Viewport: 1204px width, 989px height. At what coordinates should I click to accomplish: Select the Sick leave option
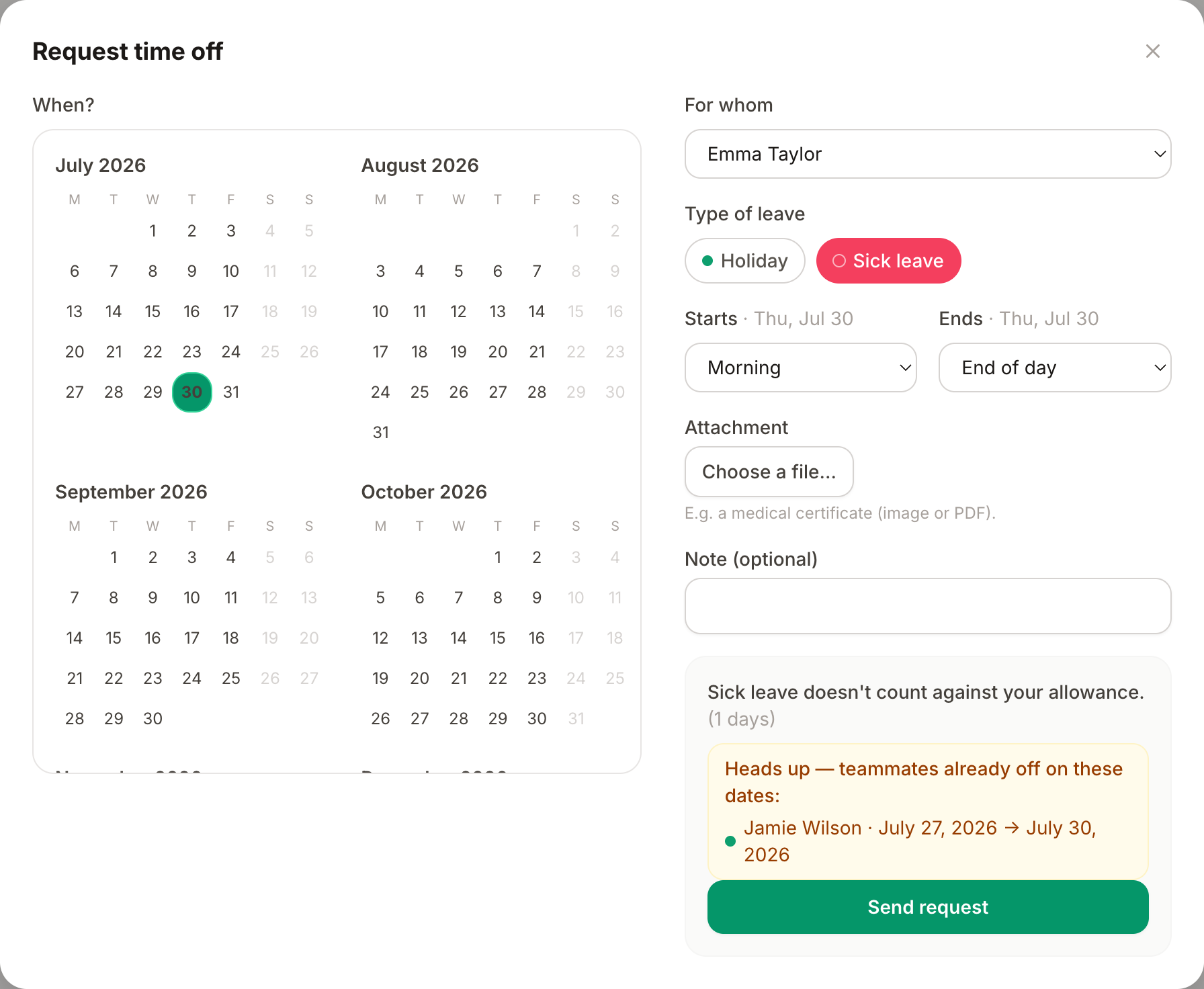[x=888, y=261]
